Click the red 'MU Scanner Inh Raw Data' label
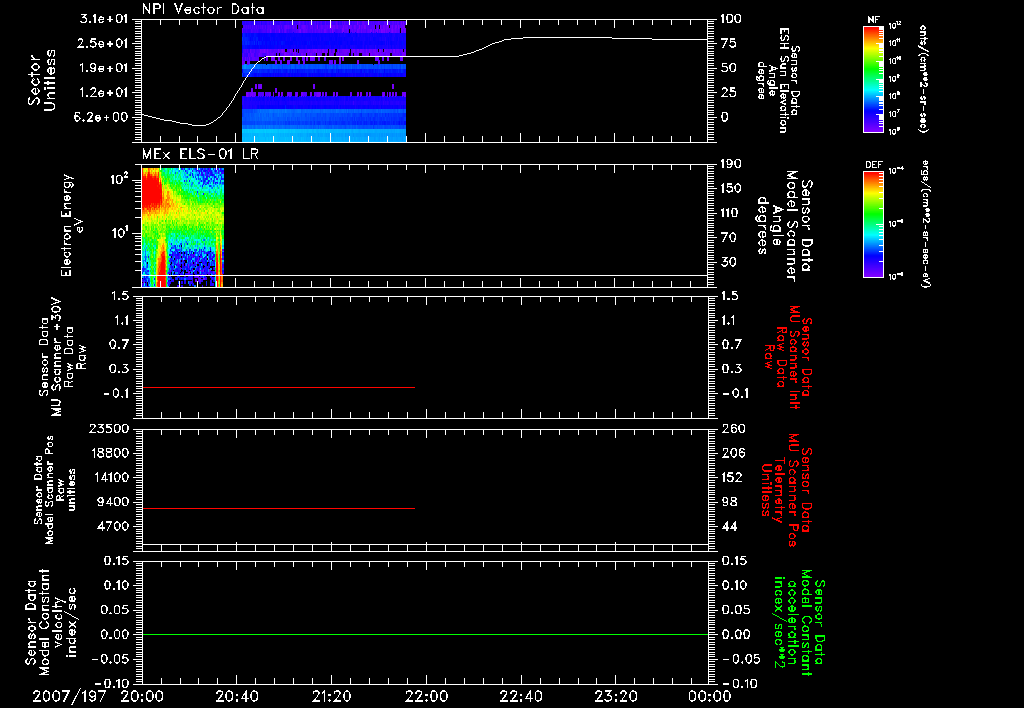 tap(788, 357)
